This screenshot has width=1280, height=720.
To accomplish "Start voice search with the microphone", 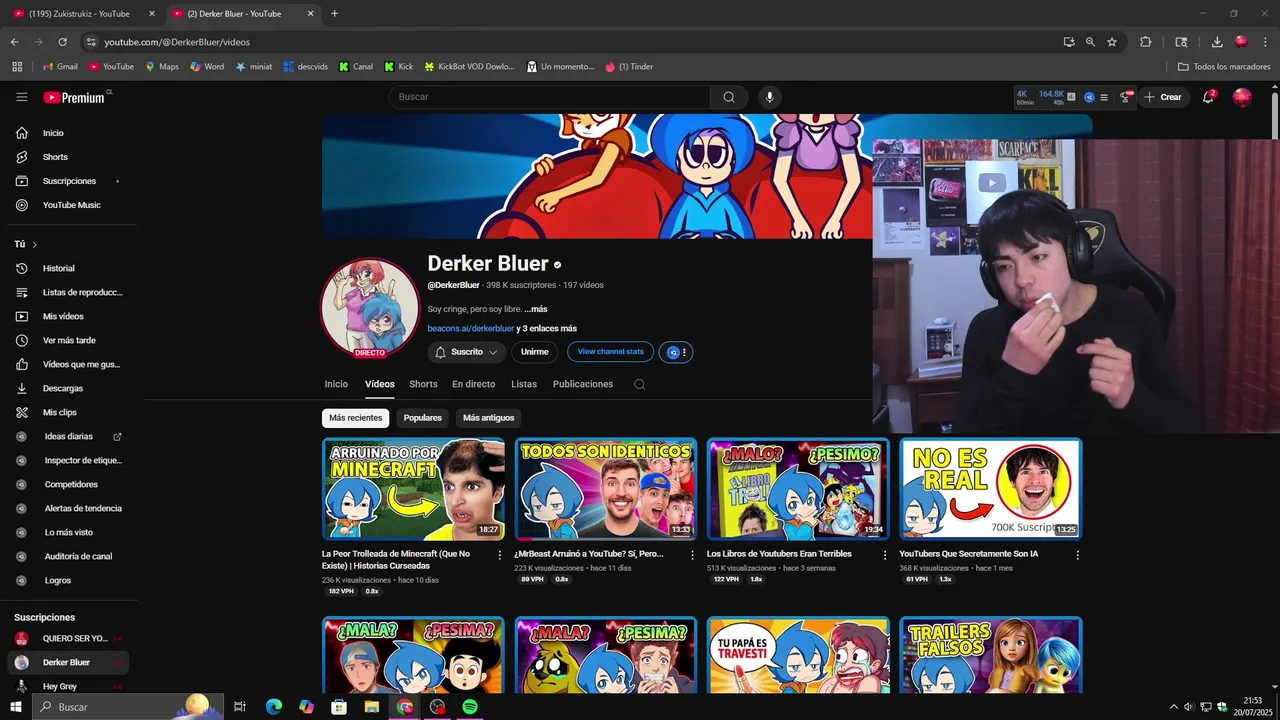I will click(769, 97).
